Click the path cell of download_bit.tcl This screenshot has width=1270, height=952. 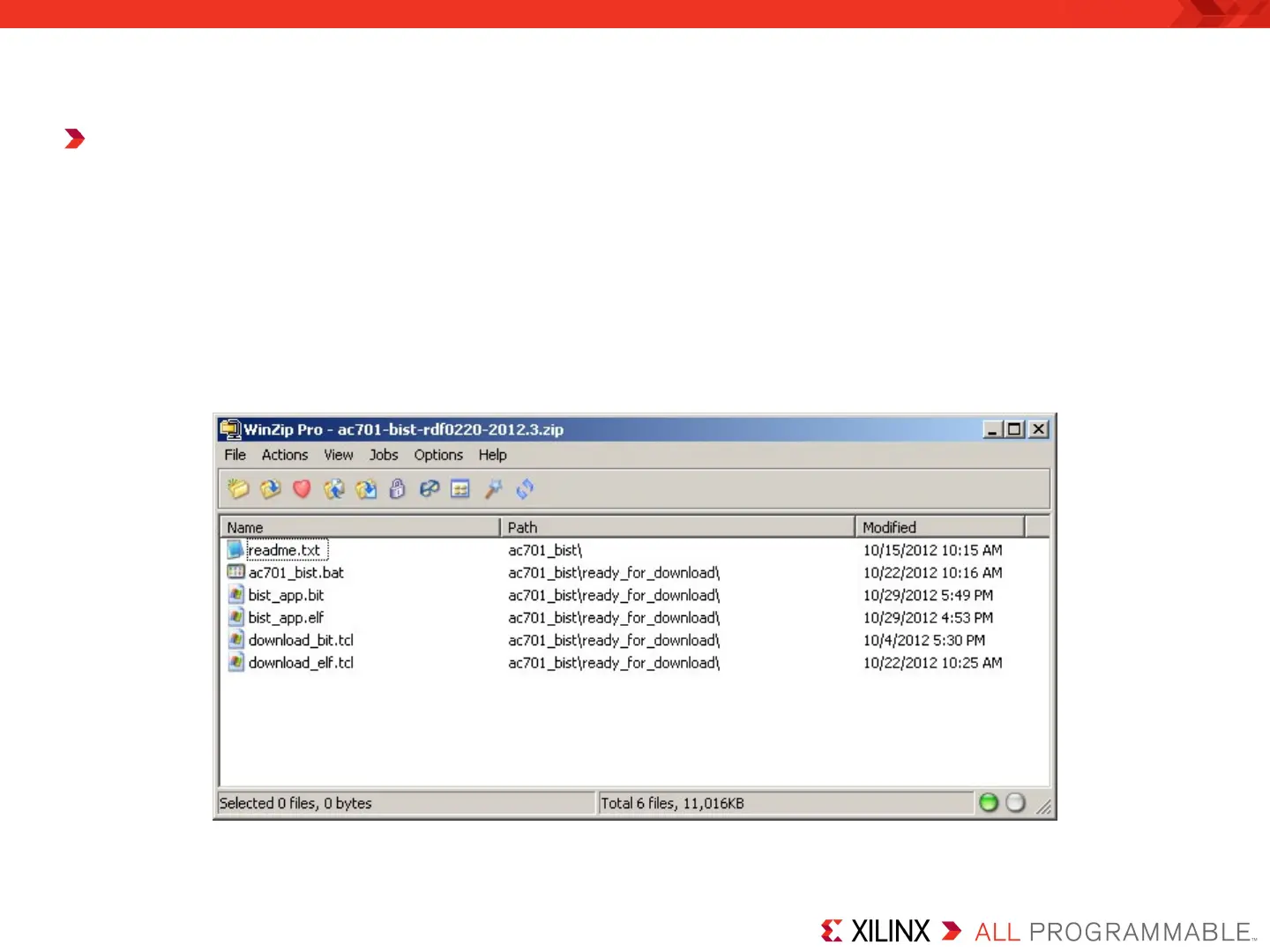[614, 640]
